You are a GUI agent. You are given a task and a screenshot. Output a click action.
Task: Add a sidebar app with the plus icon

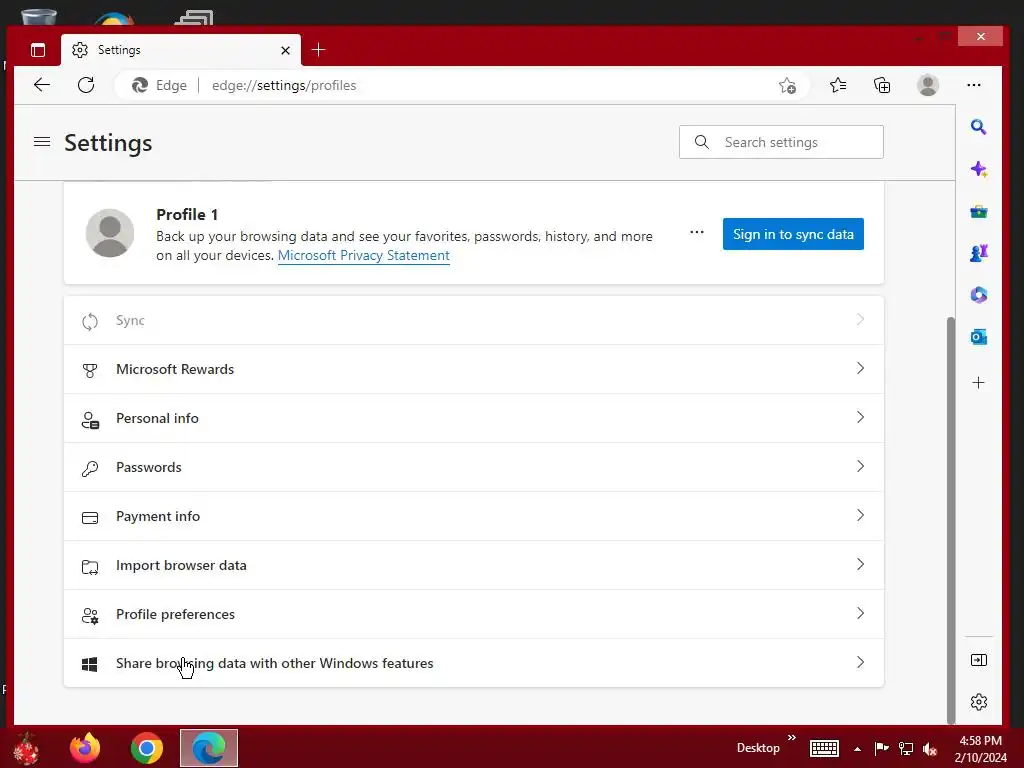978,383
